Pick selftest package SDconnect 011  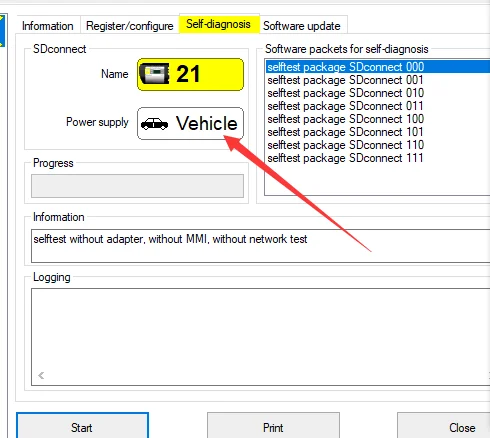378,106
